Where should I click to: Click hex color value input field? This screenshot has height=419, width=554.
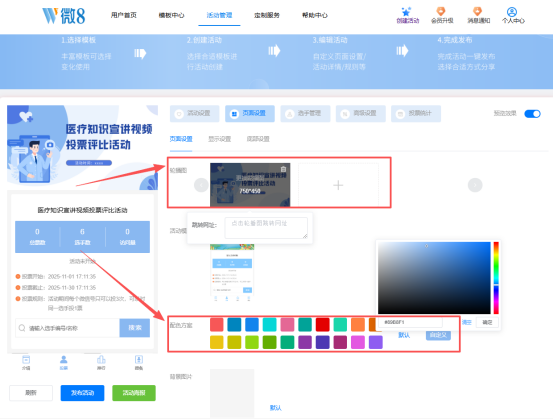(411, 322)
